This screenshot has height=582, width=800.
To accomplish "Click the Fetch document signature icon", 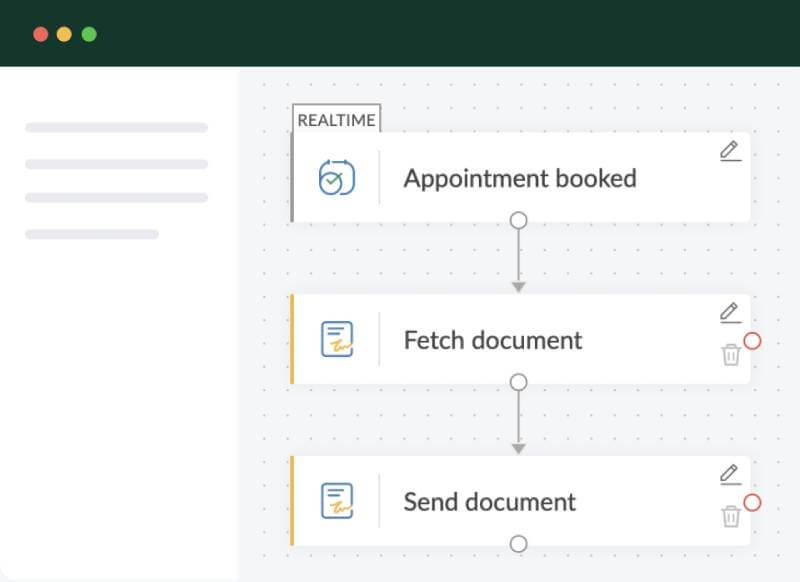I will [x=337, y=340].
